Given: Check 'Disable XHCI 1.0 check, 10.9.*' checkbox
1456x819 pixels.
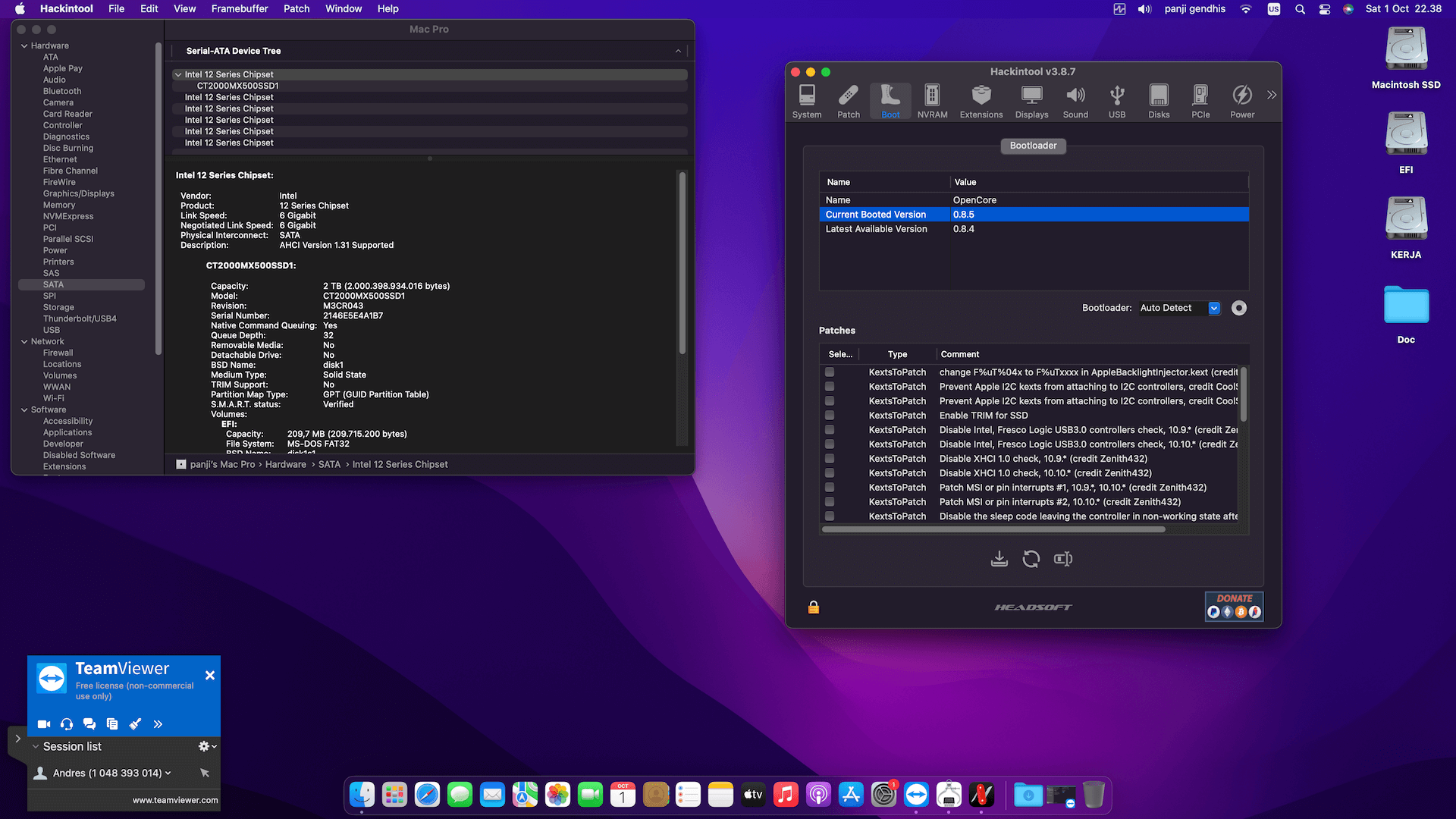Looking at the screenshot, I should [x=830, y=459].
